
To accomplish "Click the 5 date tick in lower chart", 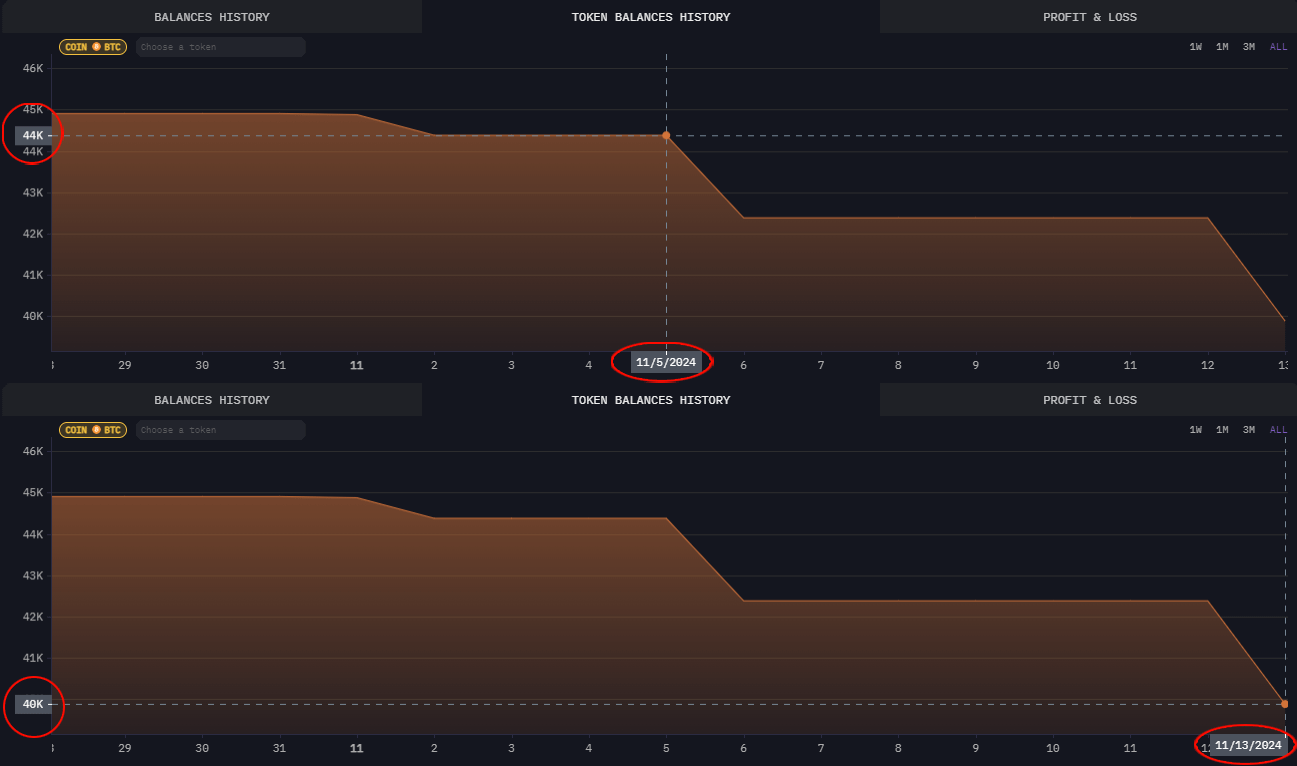I will tap(666, 748).
